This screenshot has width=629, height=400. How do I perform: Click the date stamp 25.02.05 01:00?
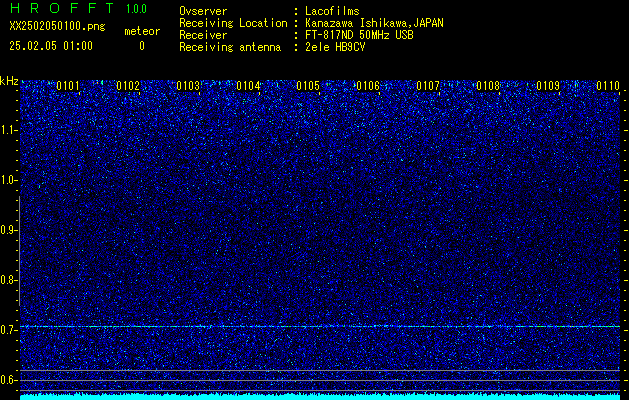pyautogui.click(x=51, y=46)
